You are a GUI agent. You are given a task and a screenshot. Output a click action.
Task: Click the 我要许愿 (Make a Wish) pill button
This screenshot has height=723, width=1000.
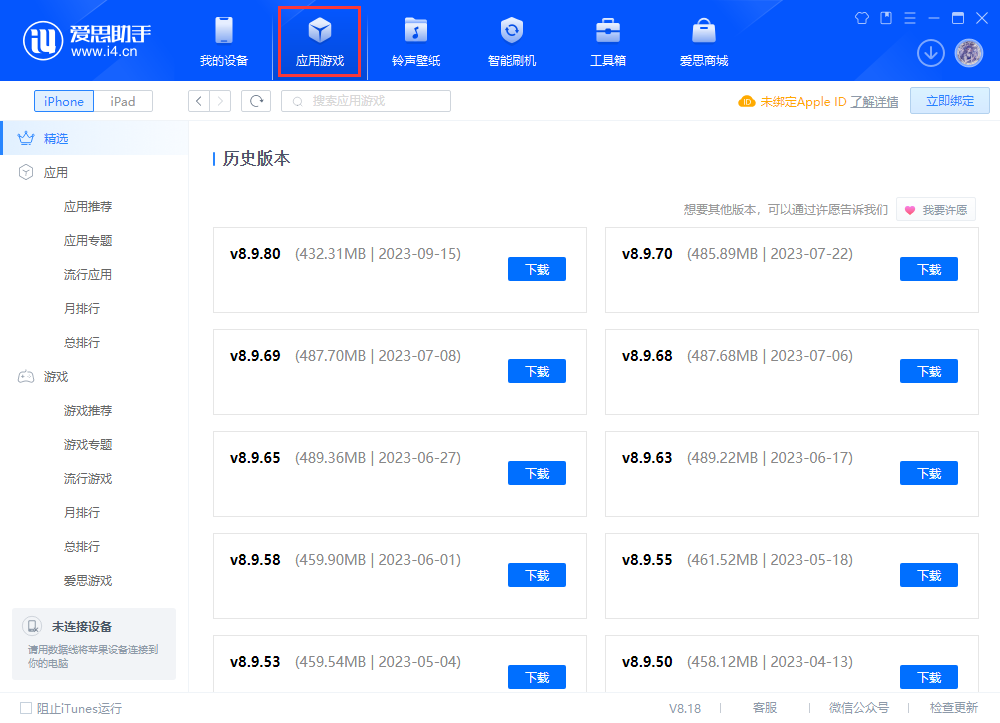coord(938,209)
